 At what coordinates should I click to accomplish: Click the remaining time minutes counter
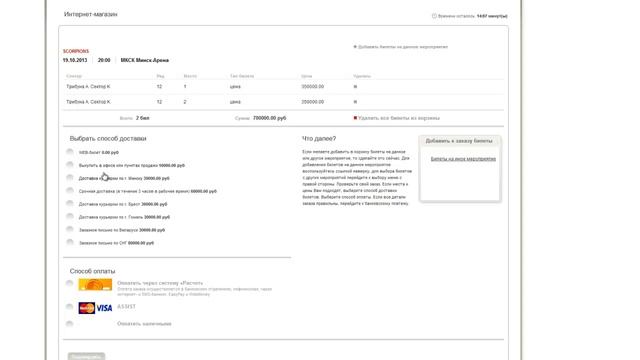pos(492,16)
